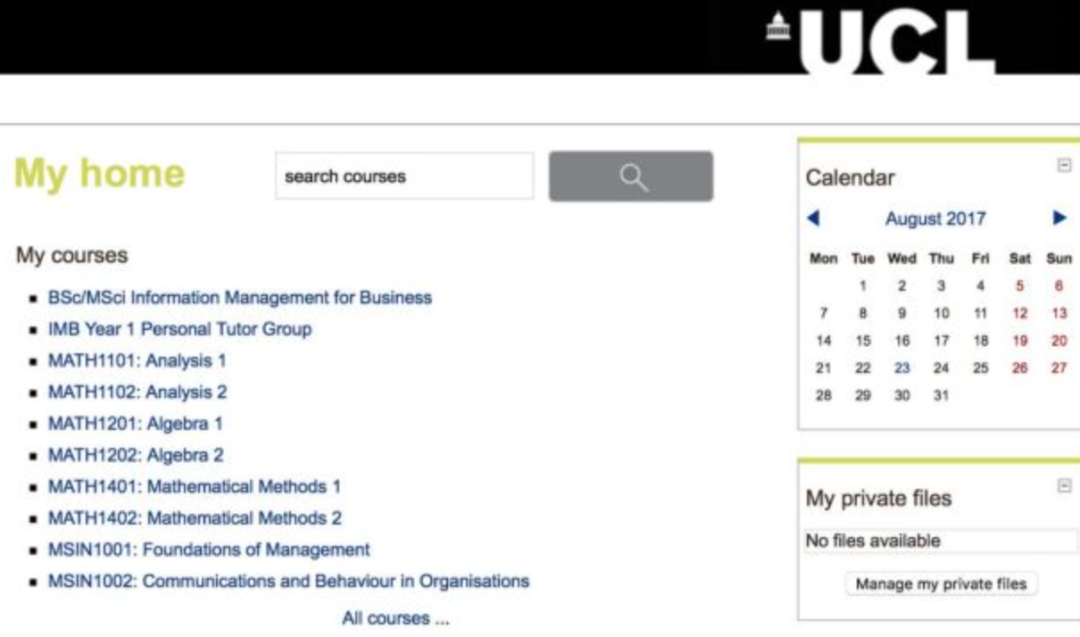Click Manage my private files button
The height and width of the screenshot is (637, 1080).
(x=941, y=584)
